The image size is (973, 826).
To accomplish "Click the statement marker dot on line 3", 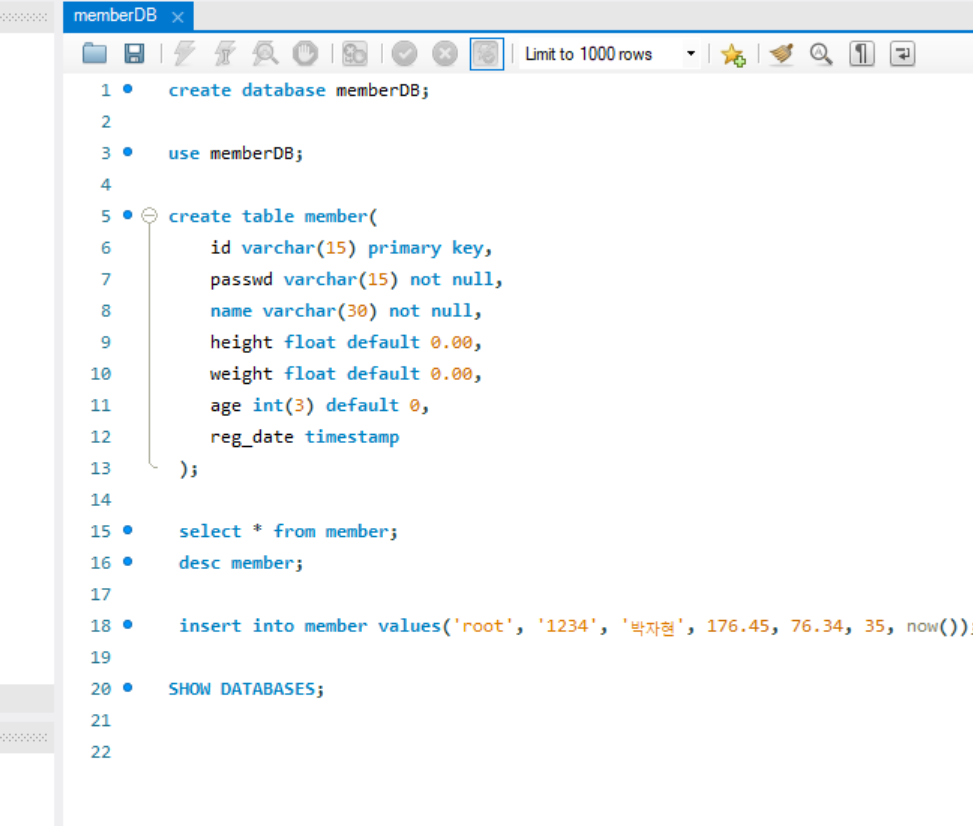I will pos(128,151).
